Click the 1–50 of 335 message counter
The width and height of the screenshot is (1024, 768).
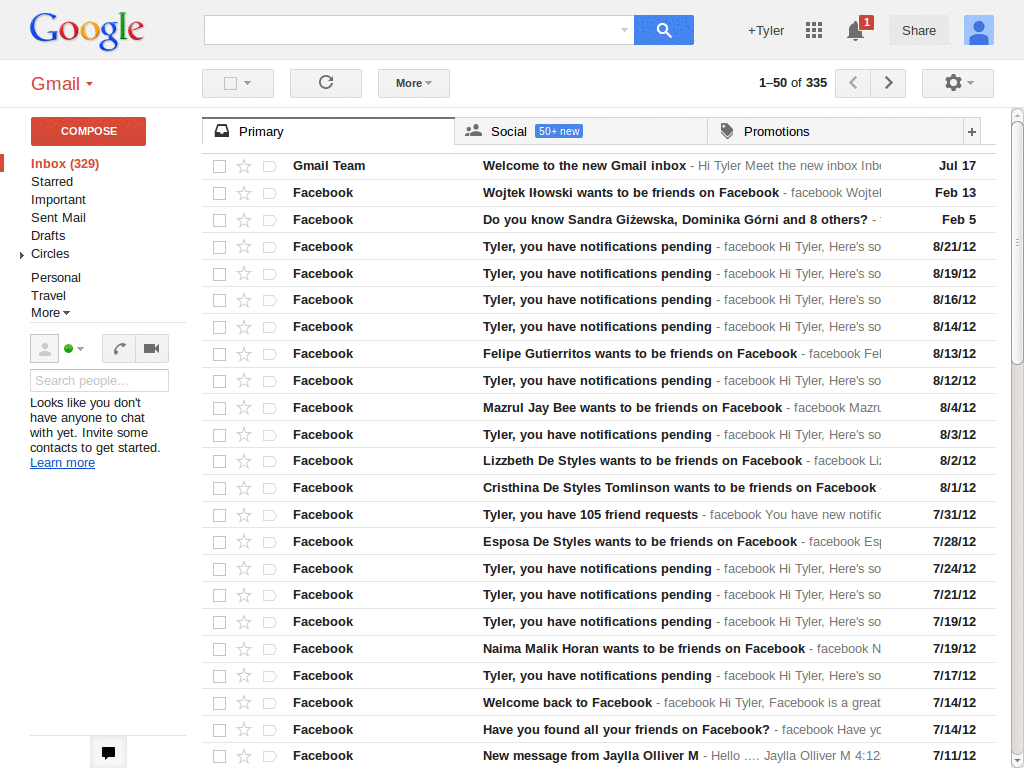point(793,83)
